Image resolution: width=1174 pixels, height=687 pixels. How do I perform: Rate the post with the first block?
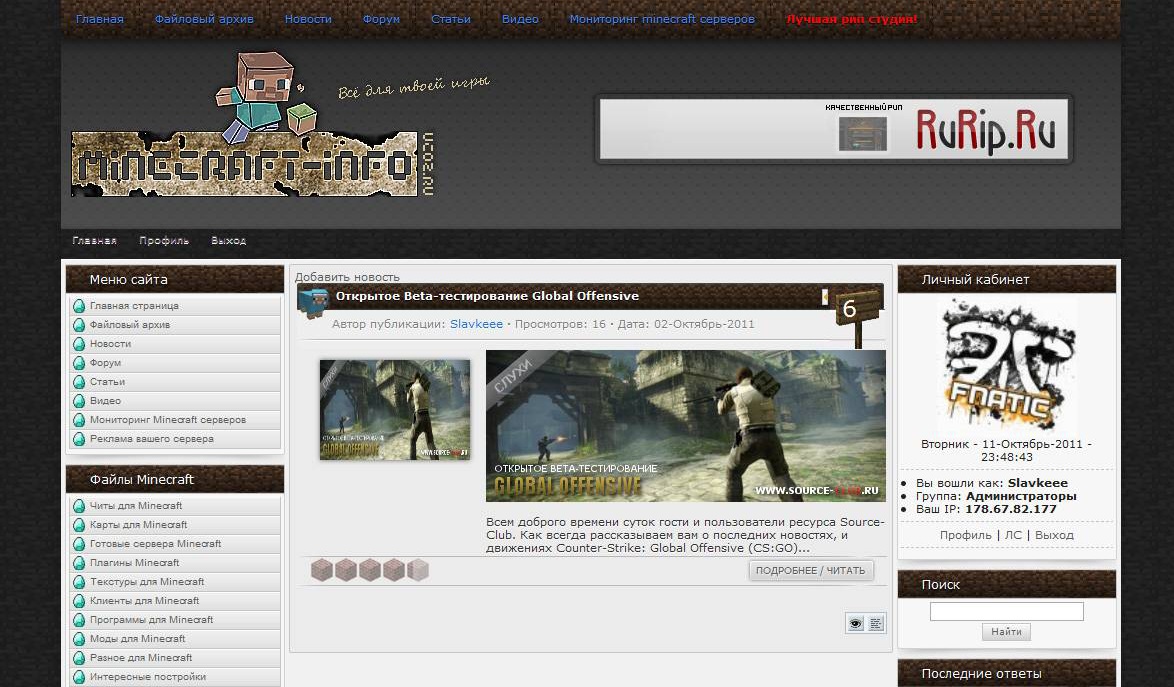322,570
